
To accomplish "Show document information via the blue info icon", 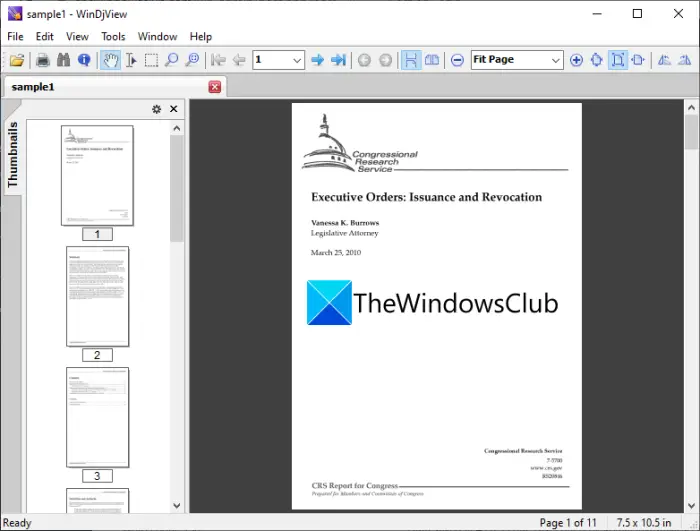I will [x=84, y=60].
